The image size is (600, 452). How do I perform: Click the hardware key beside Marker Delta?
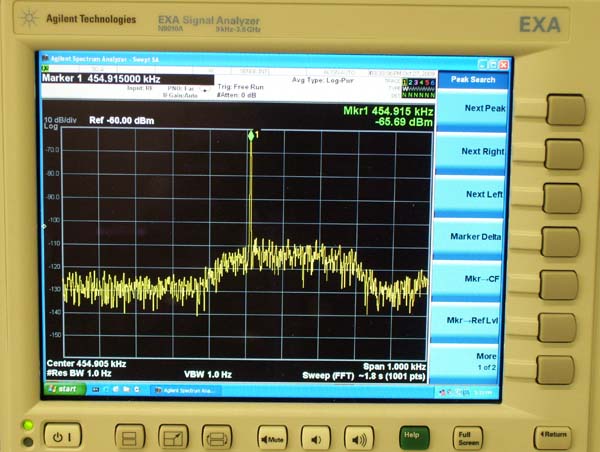click(561, 242)
